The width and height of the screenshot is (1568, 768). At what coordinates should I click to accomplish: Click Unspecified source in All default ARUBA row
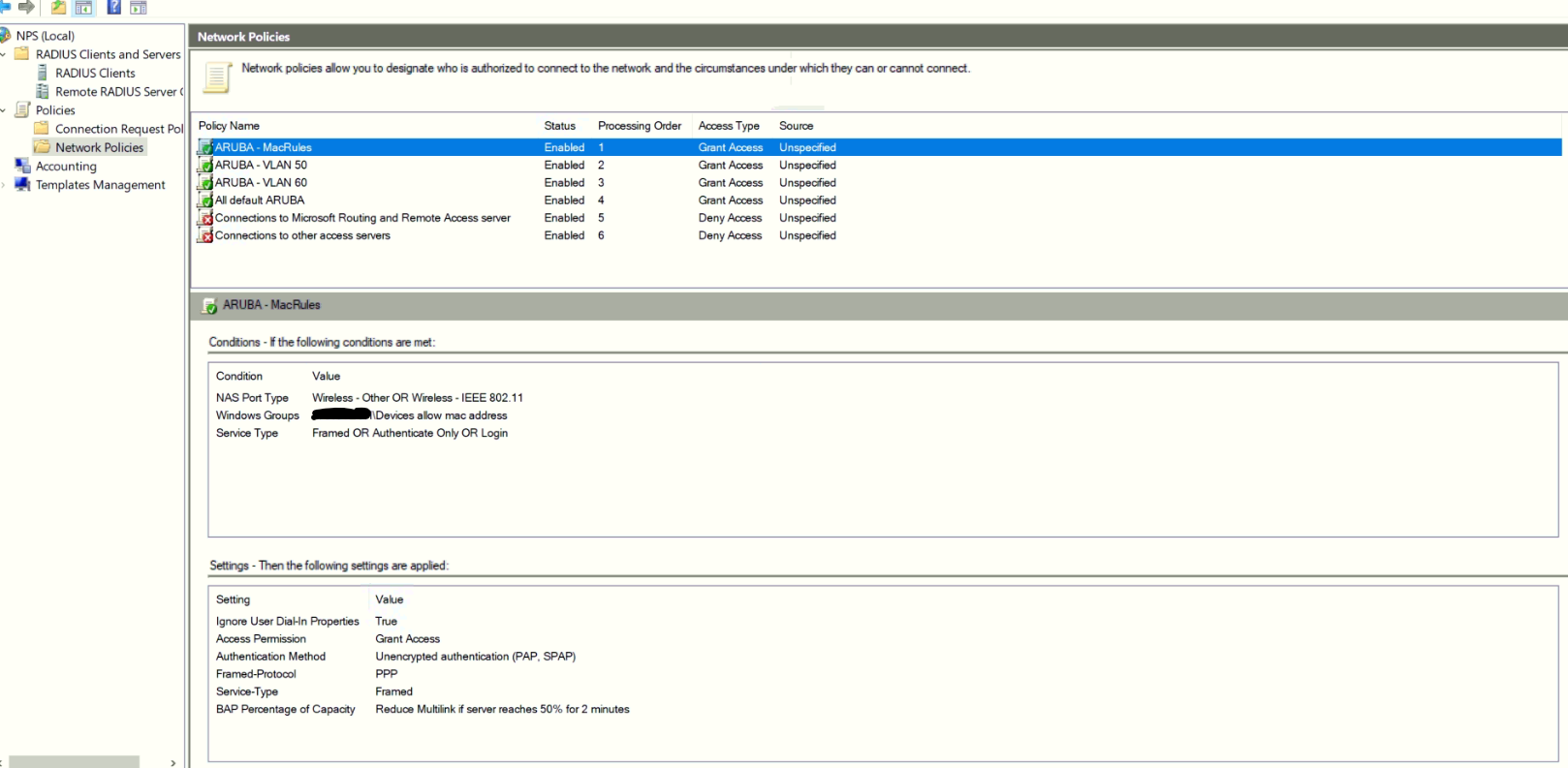807,200
